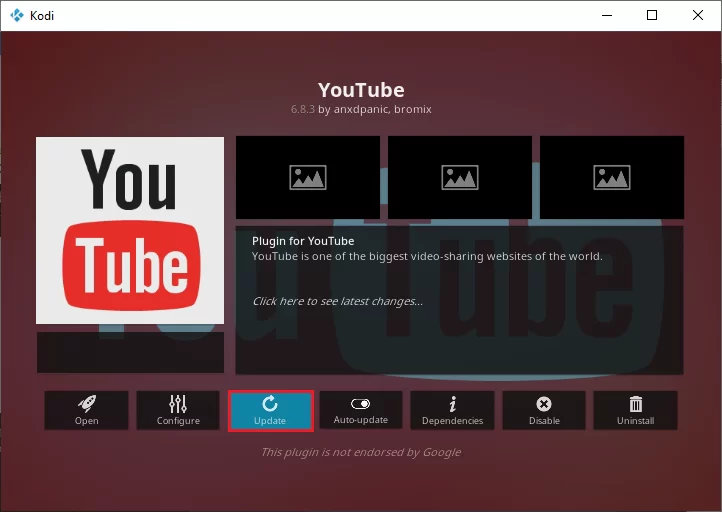The image size is (722, 512).
Task: Click the Open button label
Action: 87,420
